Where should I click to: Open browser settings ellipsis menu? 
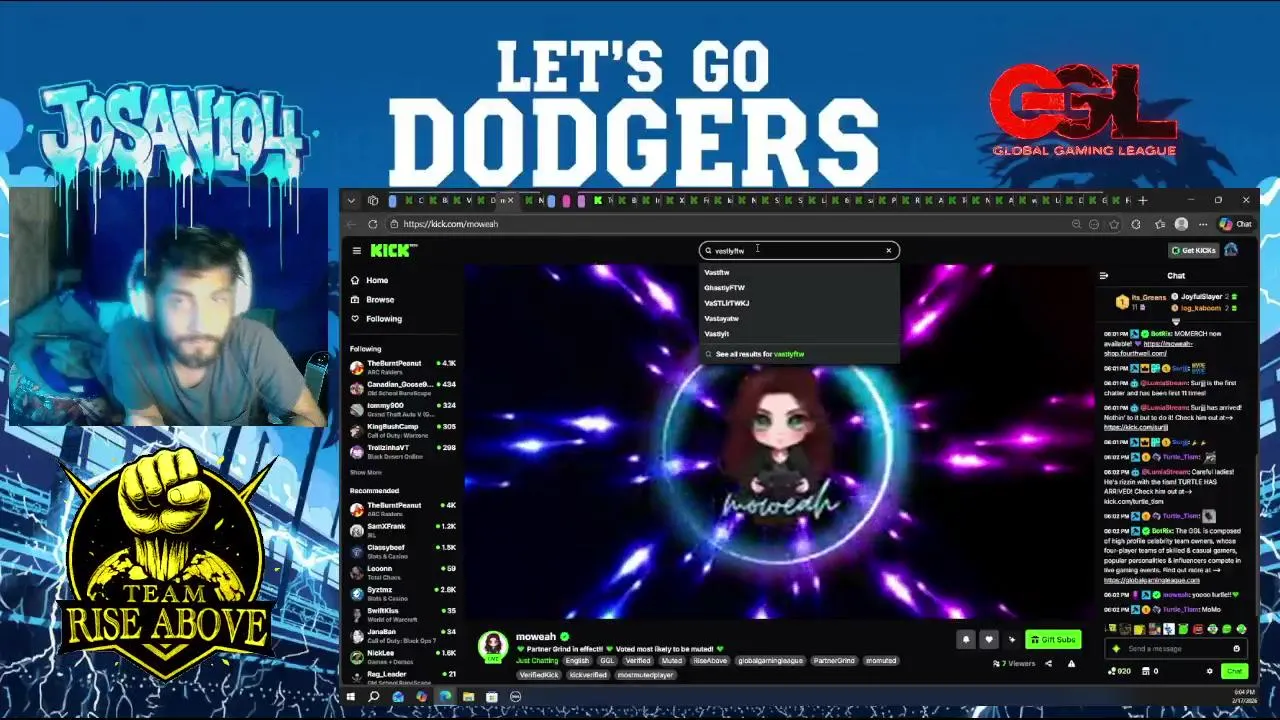click(x=1202, y=224)
